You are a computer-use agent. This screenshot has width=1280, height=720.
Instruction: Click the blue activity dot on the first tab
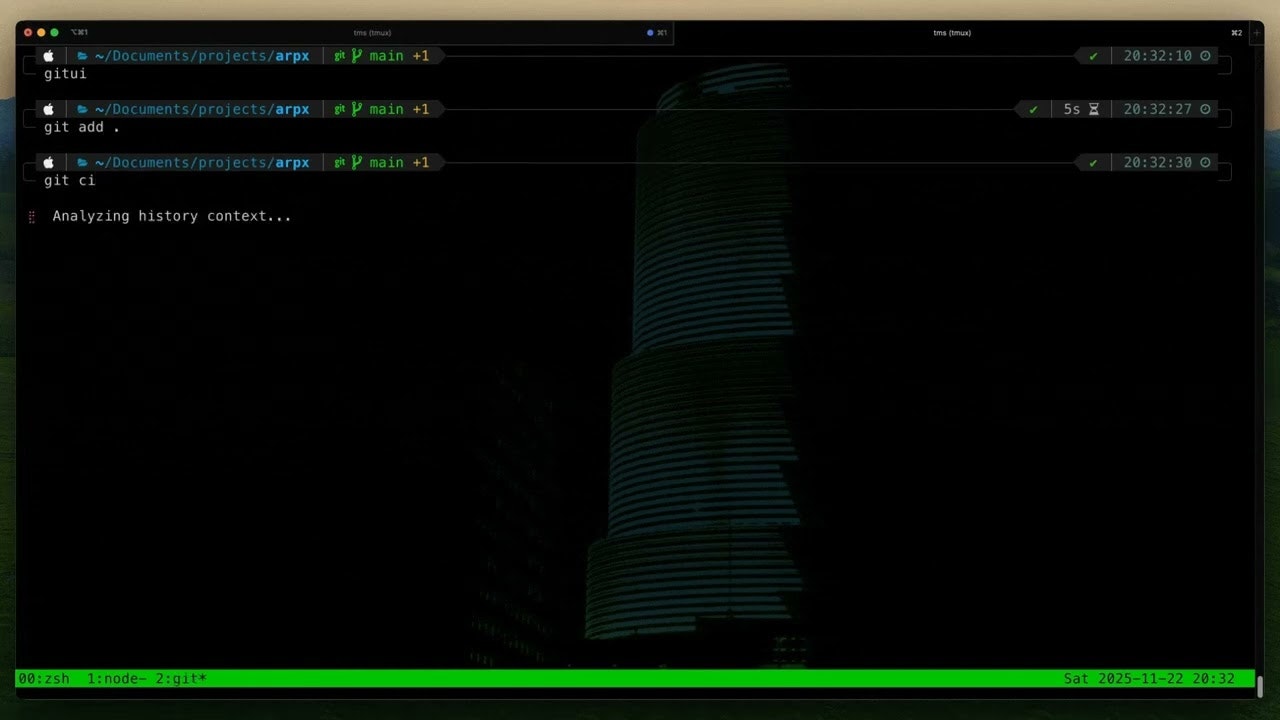(650, 33)
